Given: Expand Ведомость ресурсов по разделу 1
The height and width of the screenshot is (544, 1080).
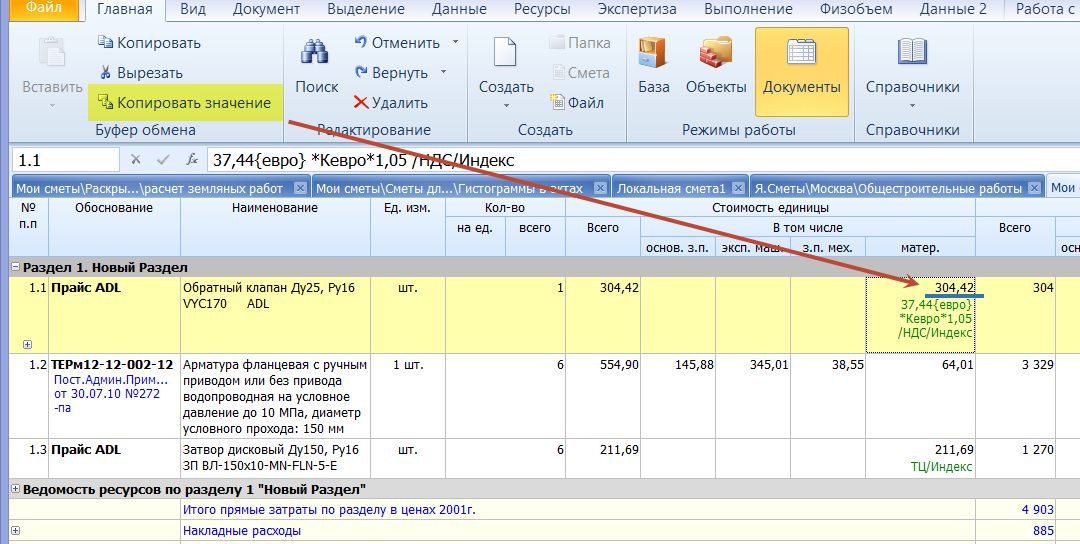Looking at the screenshot, I should 16,489.
